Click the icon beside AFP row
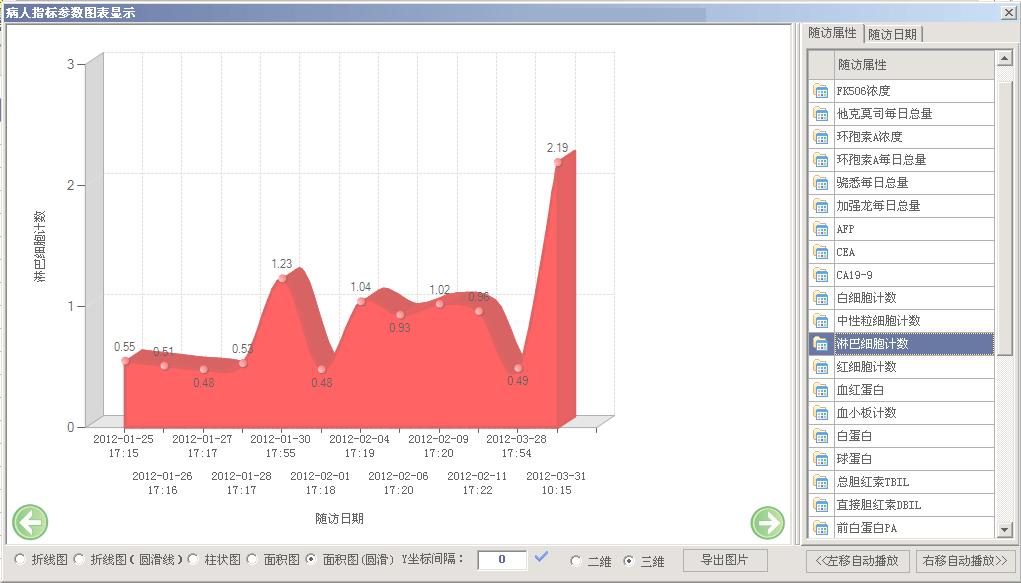Screen dimensions: 1021x583 point(821,229)
